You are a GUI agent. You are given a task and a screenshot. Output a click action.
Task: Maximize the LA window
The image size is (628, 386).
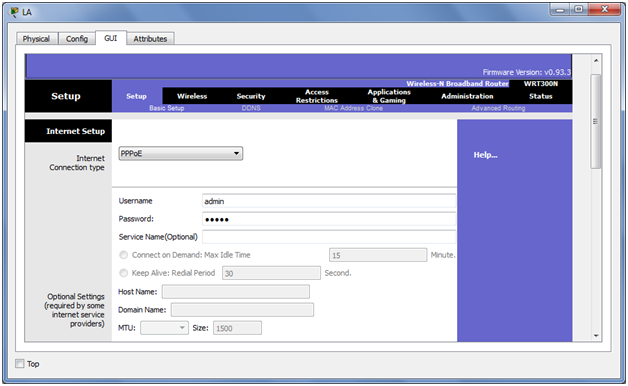click(579, 10)
